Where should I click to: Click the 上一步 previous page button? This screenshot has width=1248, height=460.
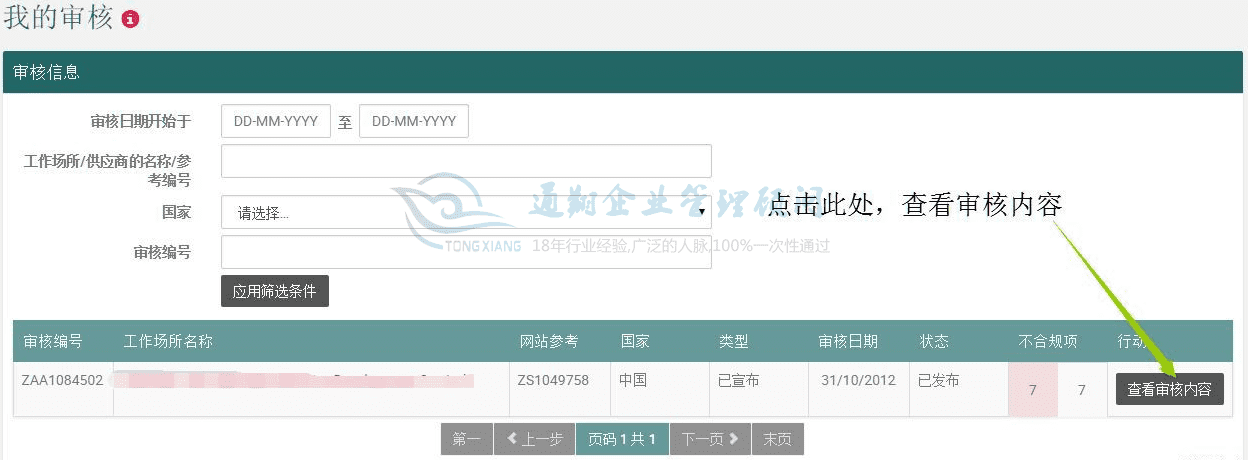tap(534, 439)
